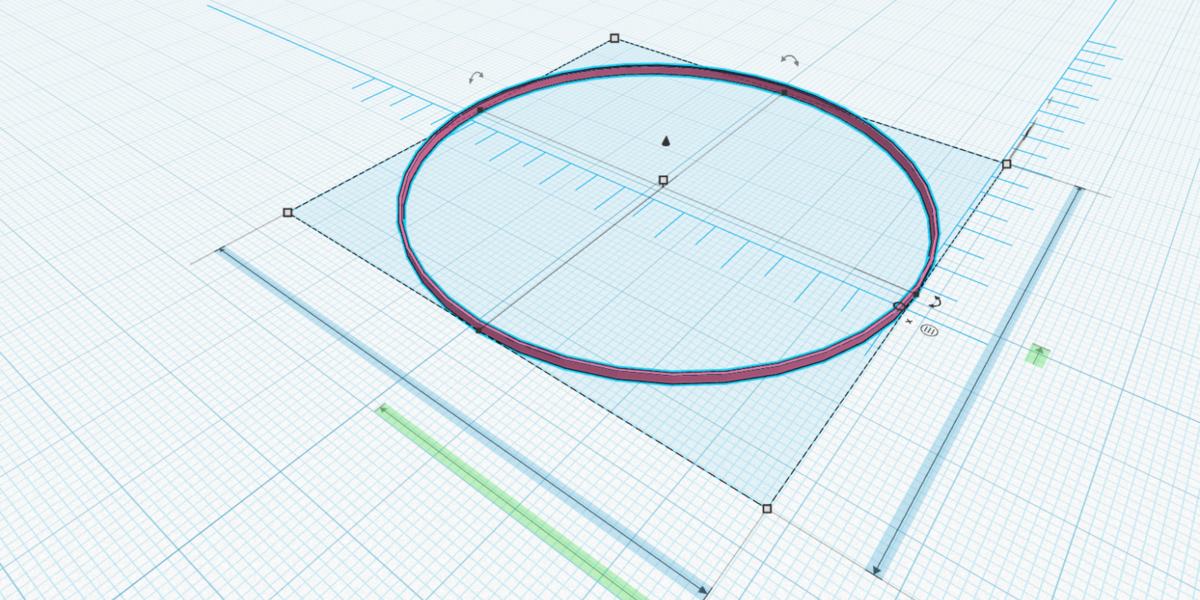Toggle ruler midpoint mode with the oval striped icon
The image size is (1200, 600).
(929, 330)
